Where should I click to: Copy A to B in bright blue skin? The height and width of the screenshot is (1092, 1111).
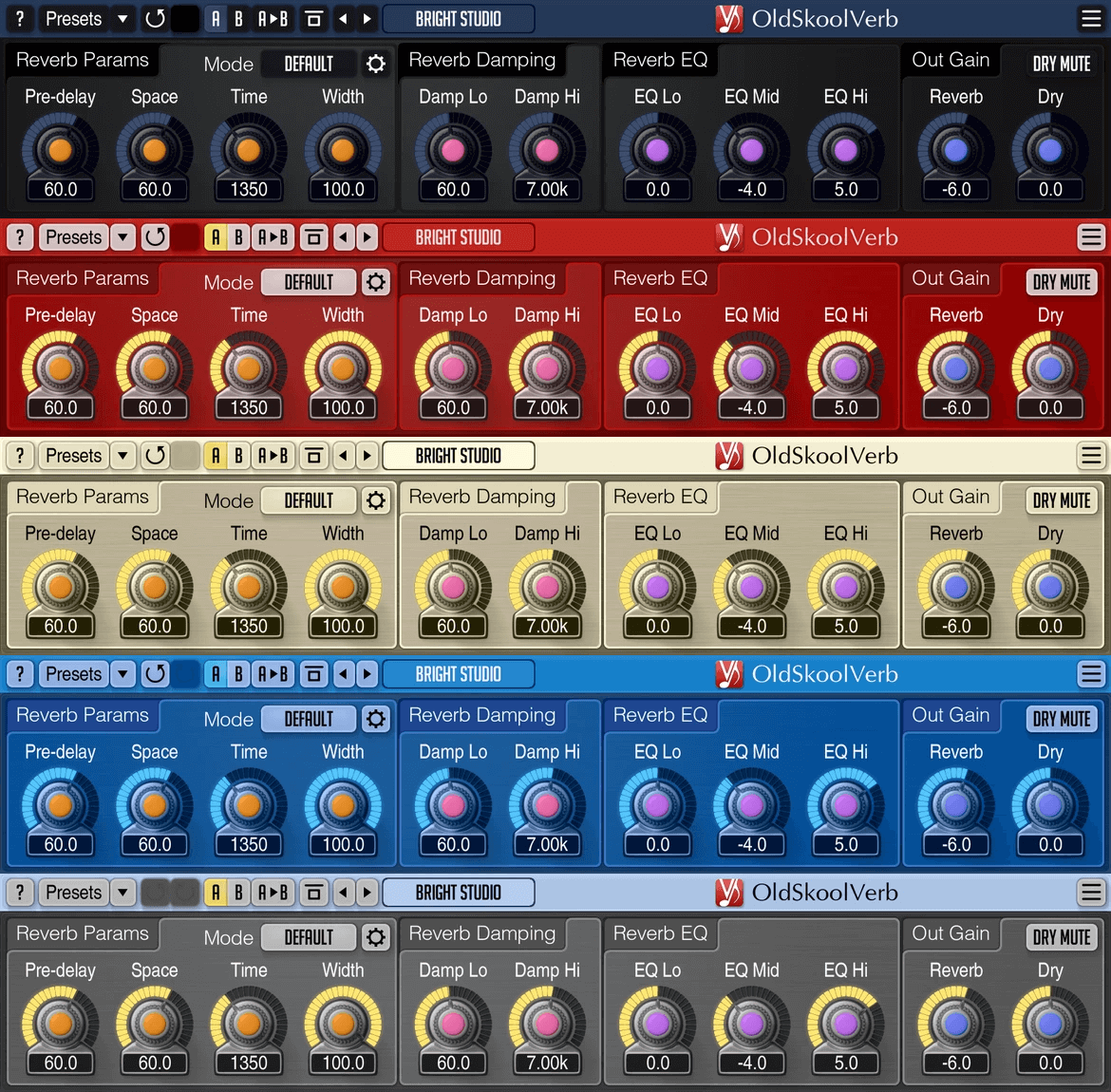click(273, 674)
